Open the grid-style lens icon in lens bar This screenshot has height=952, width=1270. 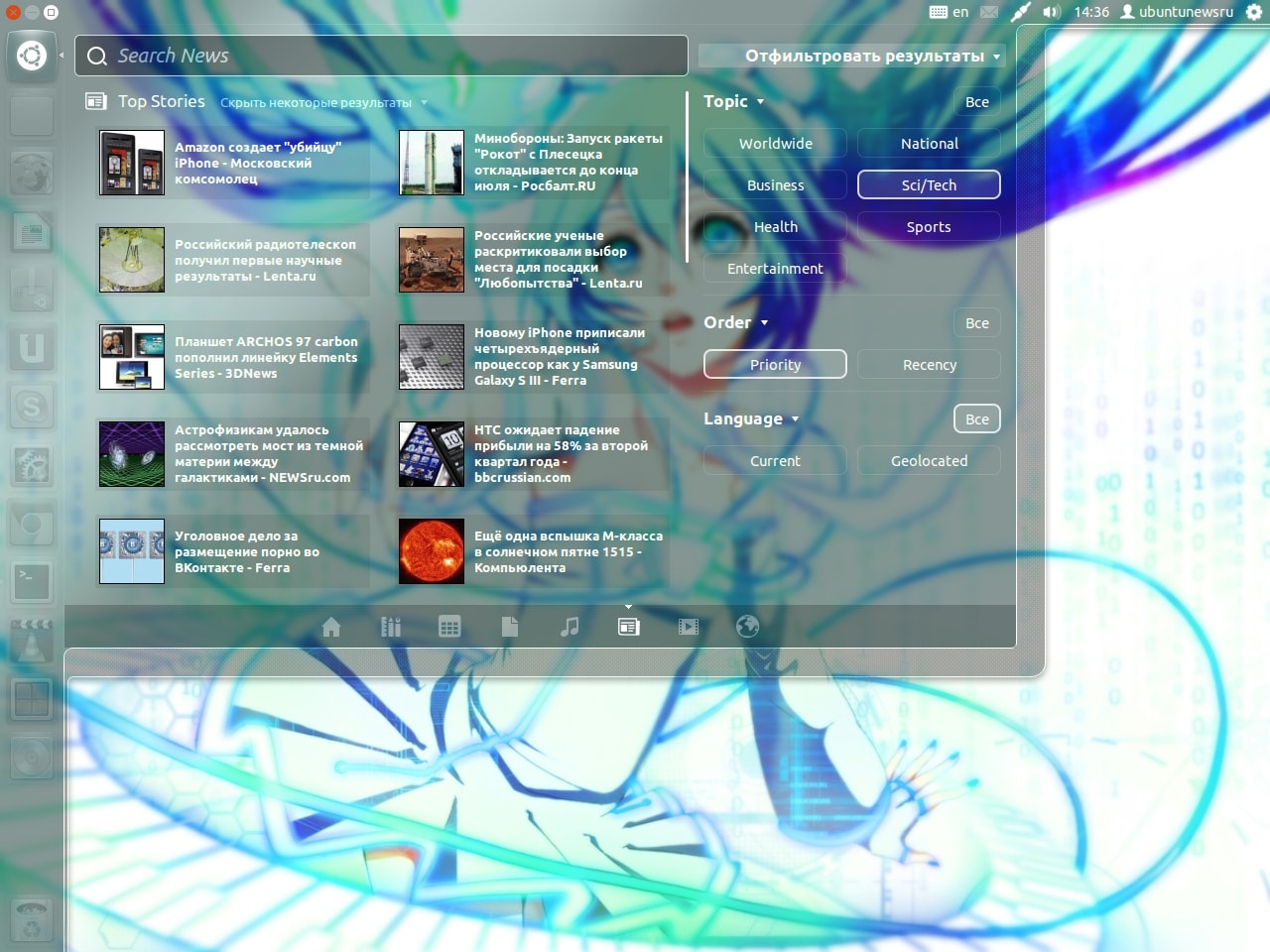pyautogui.click(x=449, y=627)
